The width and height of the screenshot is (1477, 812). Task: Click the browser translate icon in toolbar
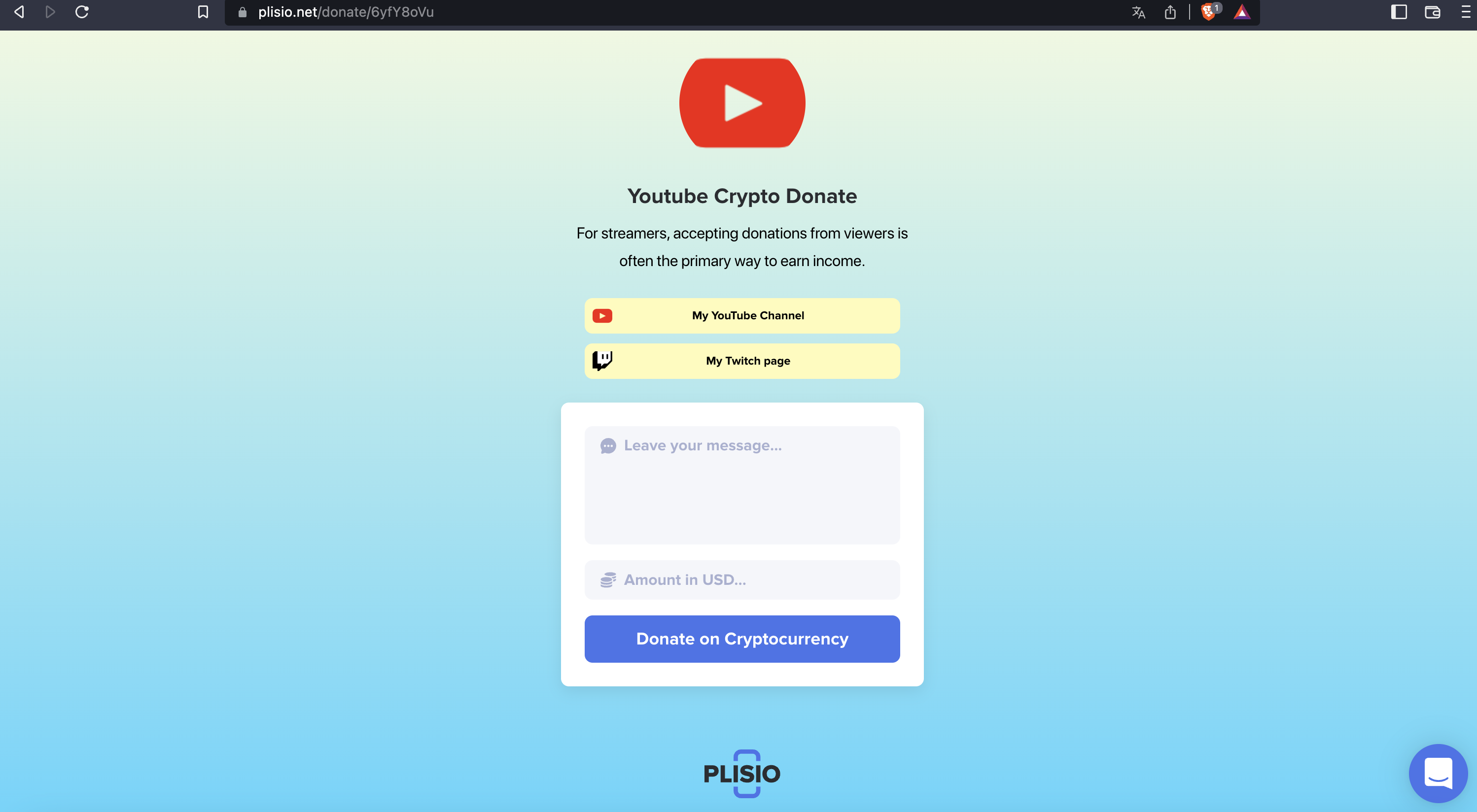coord(1138,12)
